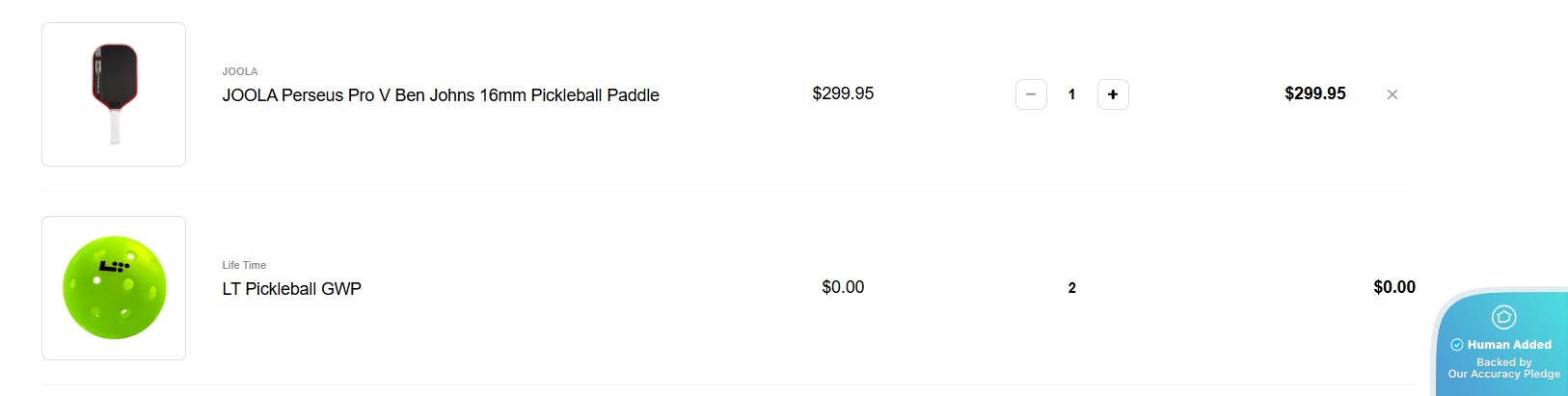Click the pickleball quantity value 2
Screen dimensions: 1568x396
[x=1071, y=288]
